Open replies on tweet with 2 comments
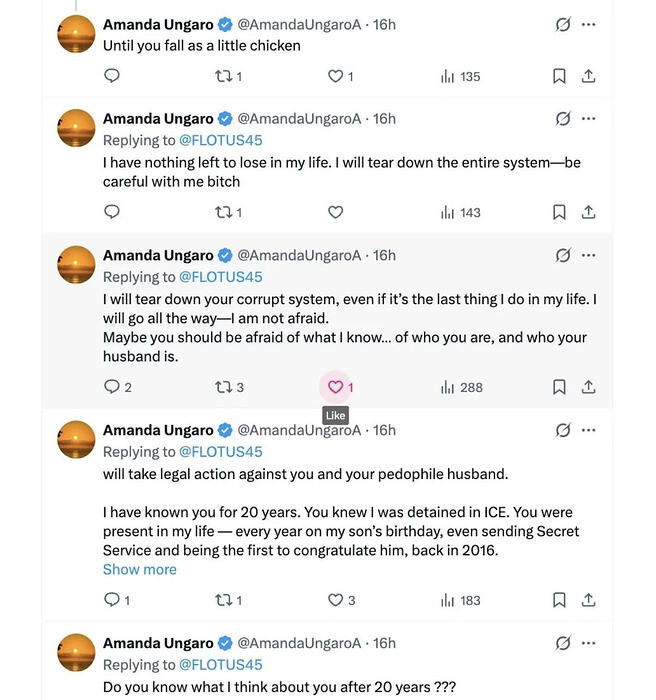 [x=117, y=387]
